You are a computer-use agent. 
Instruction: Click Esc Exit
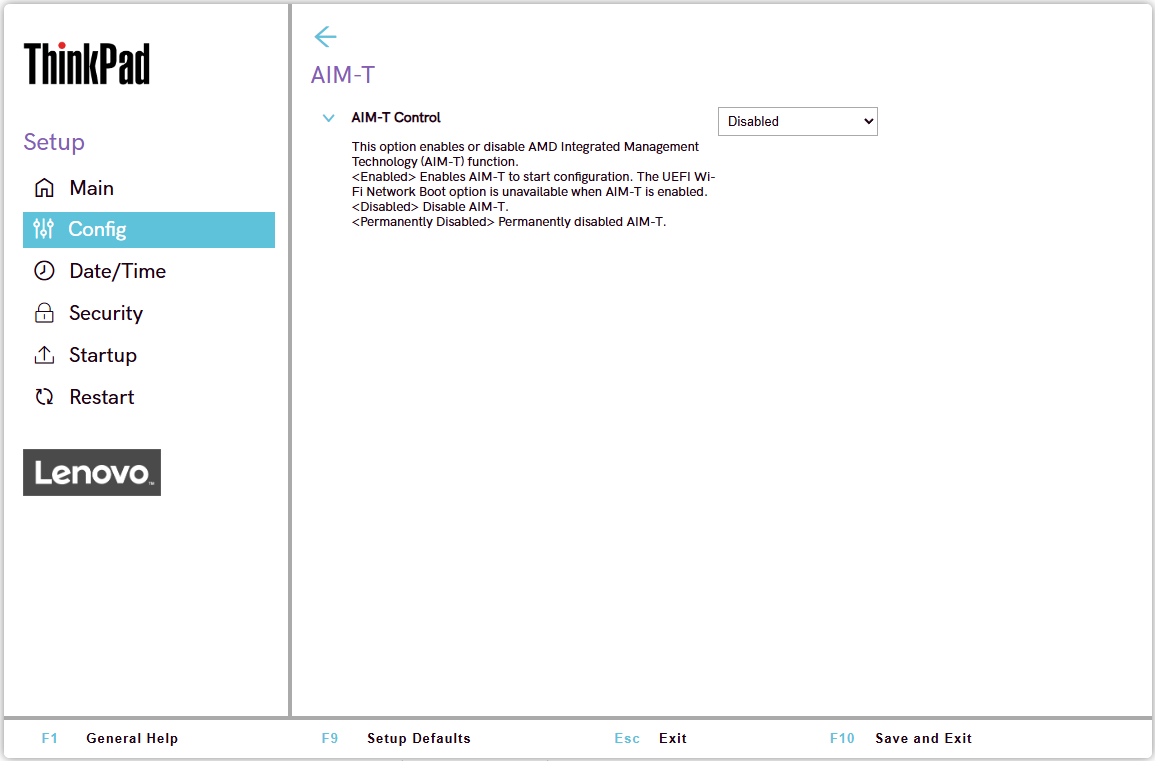coord(650,738)
